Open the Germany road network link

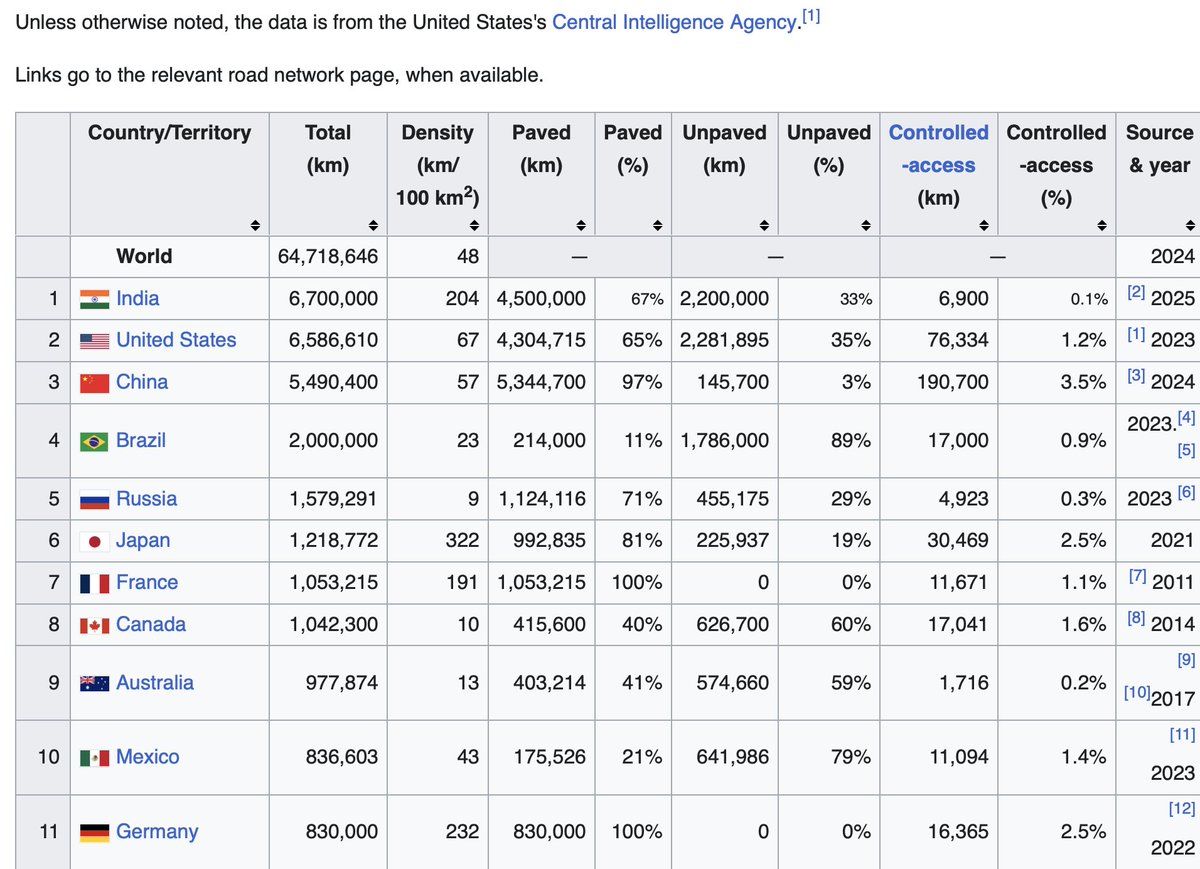point(157,832)
